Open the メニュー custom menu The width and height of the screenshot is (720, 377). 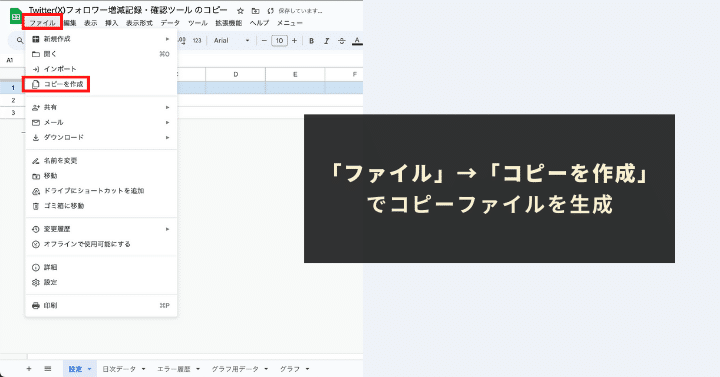[289, 23]
